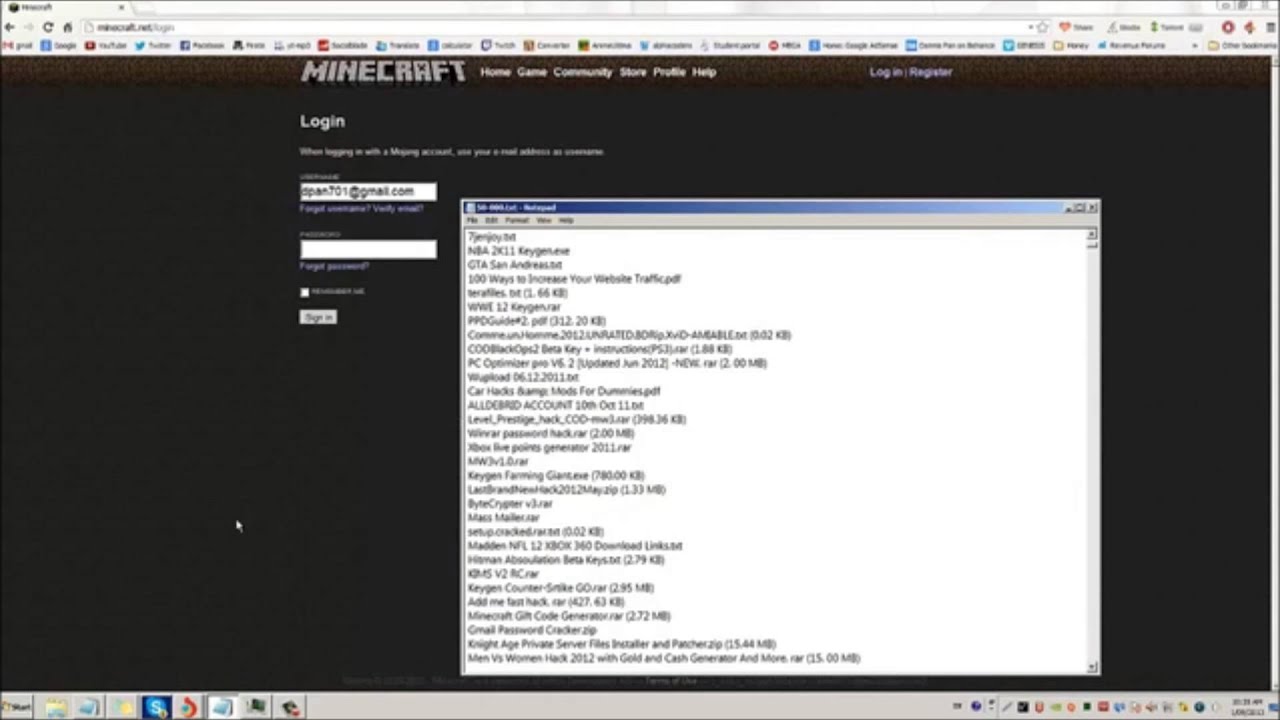Screen dimensions: 1280x720
Task: Open the Student portal bookmark
Action: 730,45
